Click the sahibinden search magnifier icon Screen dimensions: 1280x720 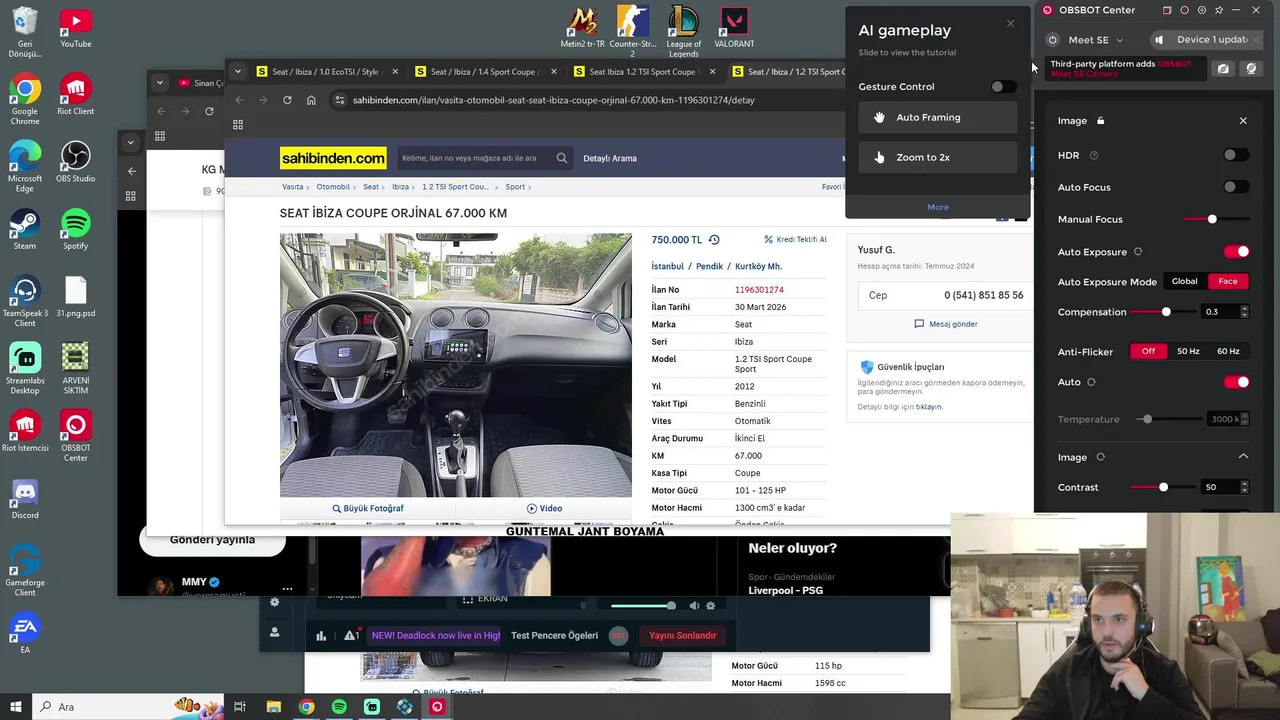tap(562, 158)
